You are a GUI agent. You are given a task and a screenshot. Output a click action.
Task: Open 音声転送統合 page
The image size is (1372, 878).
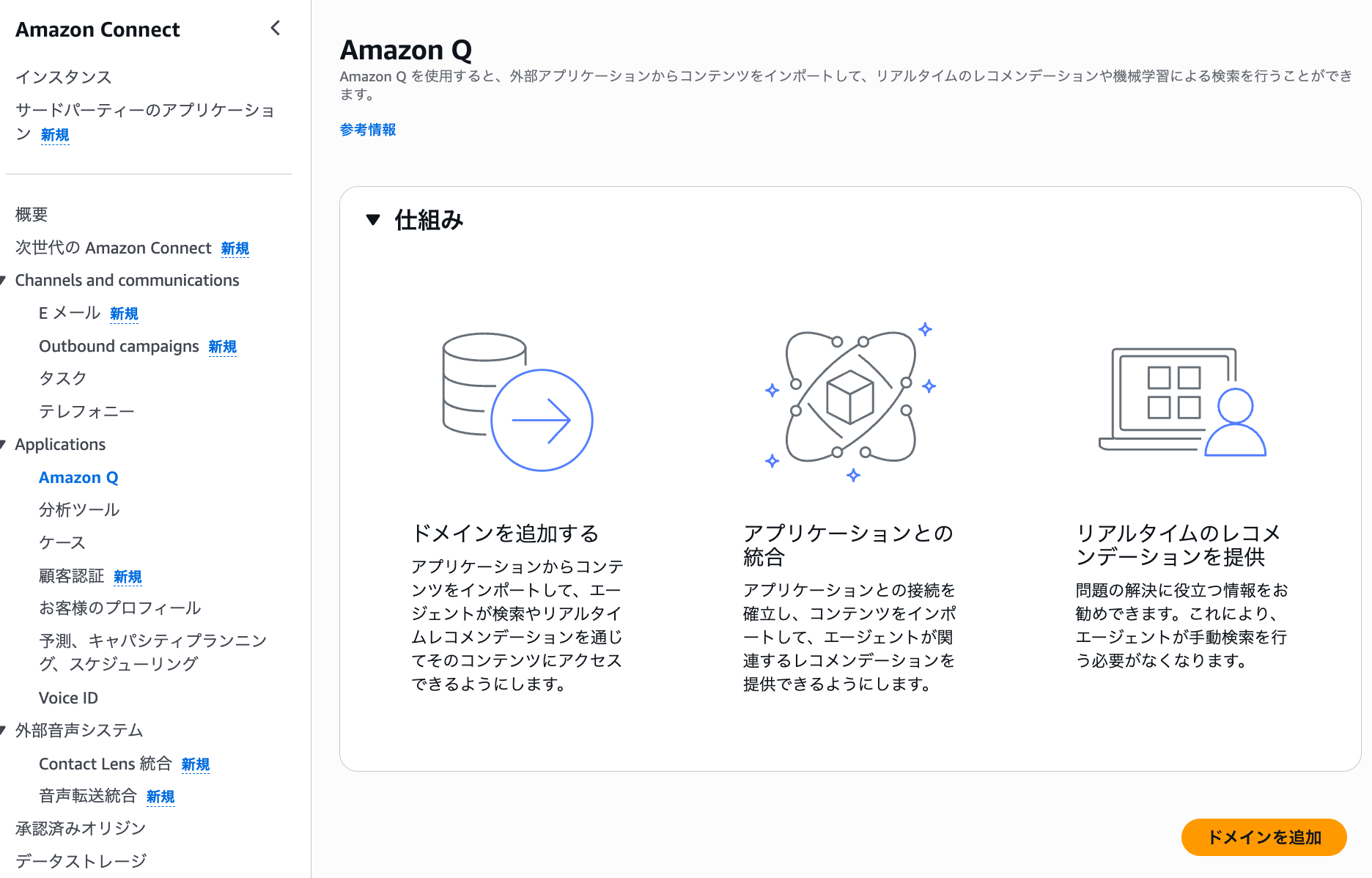pos(88,796)
